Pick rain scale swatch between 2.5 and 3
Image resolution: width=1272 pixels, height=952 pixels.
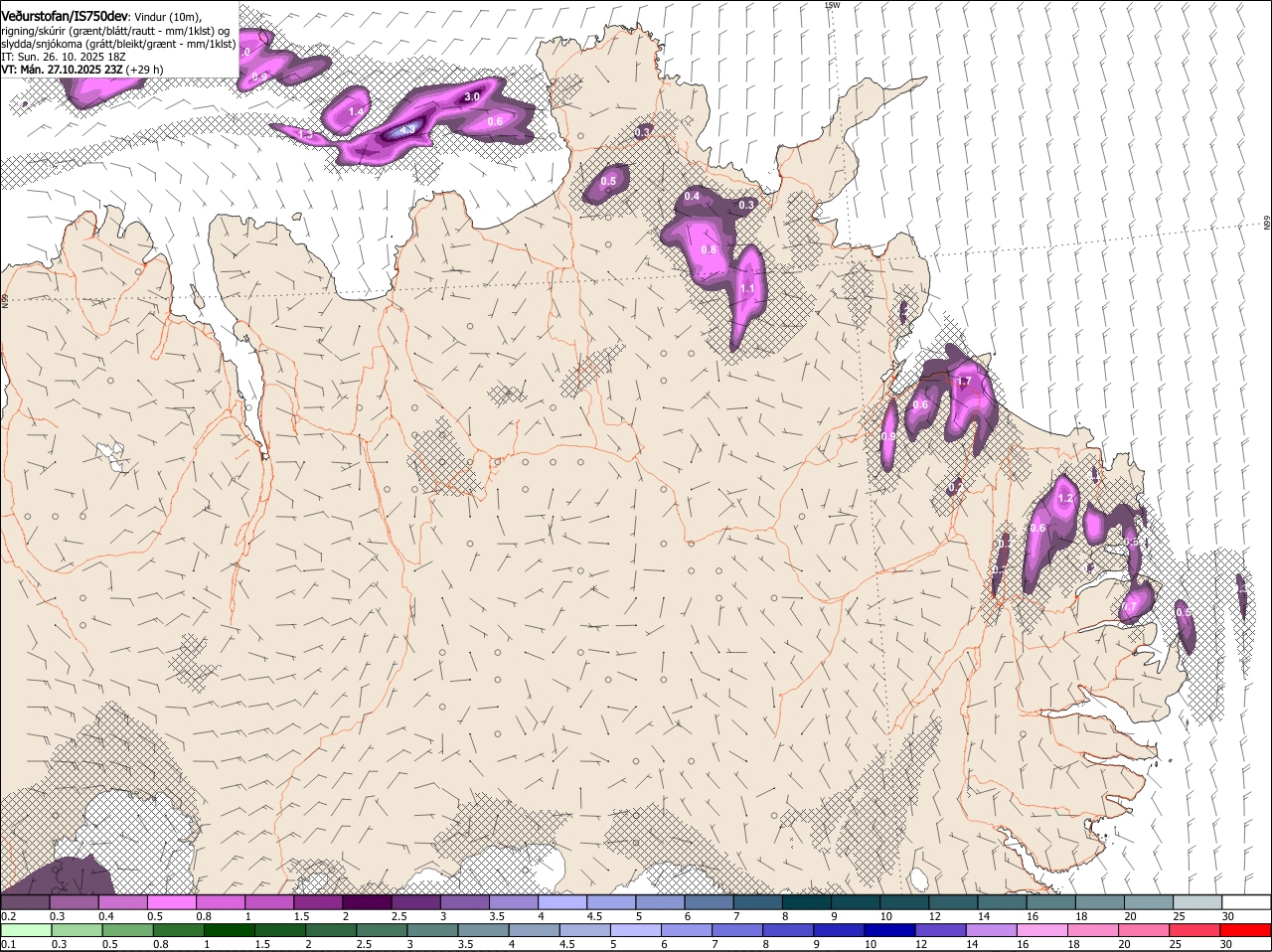pos(381,931)
